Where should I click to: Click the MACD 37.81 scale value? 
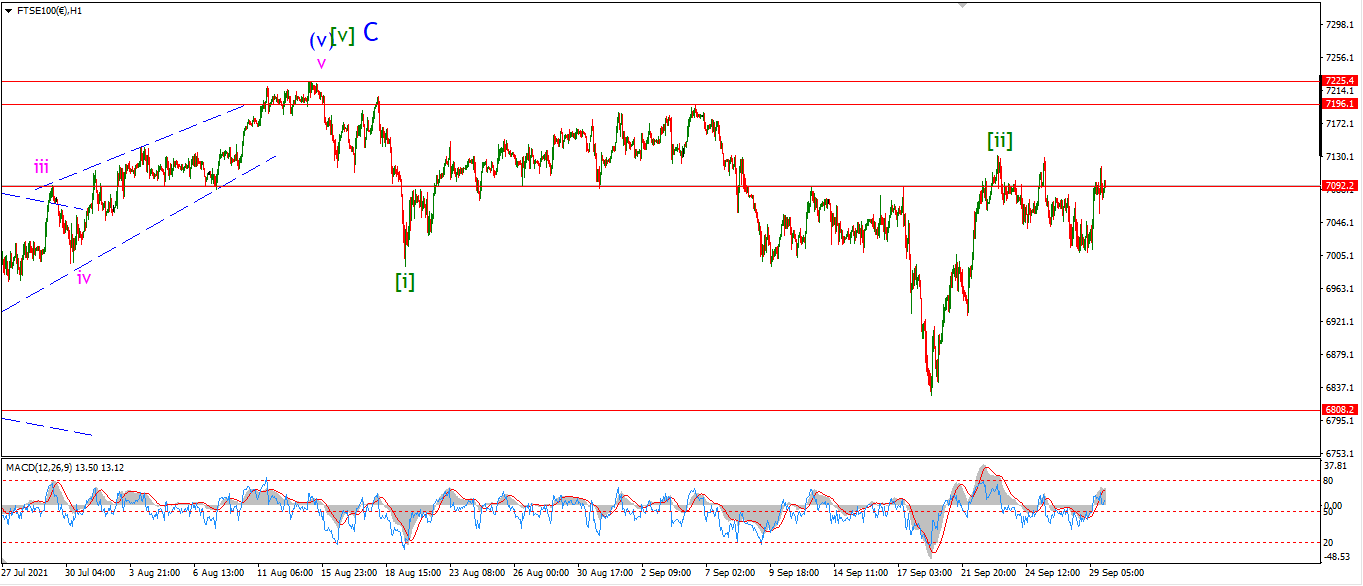click(x=1336, y=465)
